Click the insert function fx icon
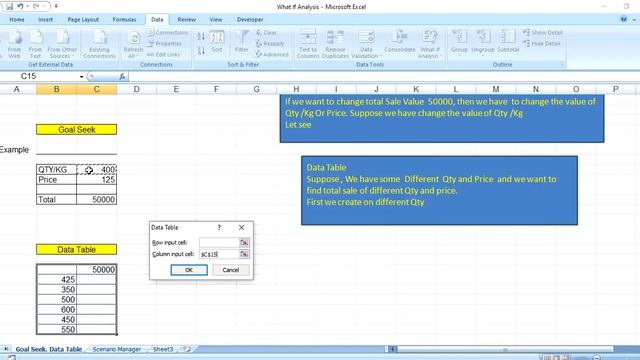This screenshot has width=640, height=360. [122, 76]
